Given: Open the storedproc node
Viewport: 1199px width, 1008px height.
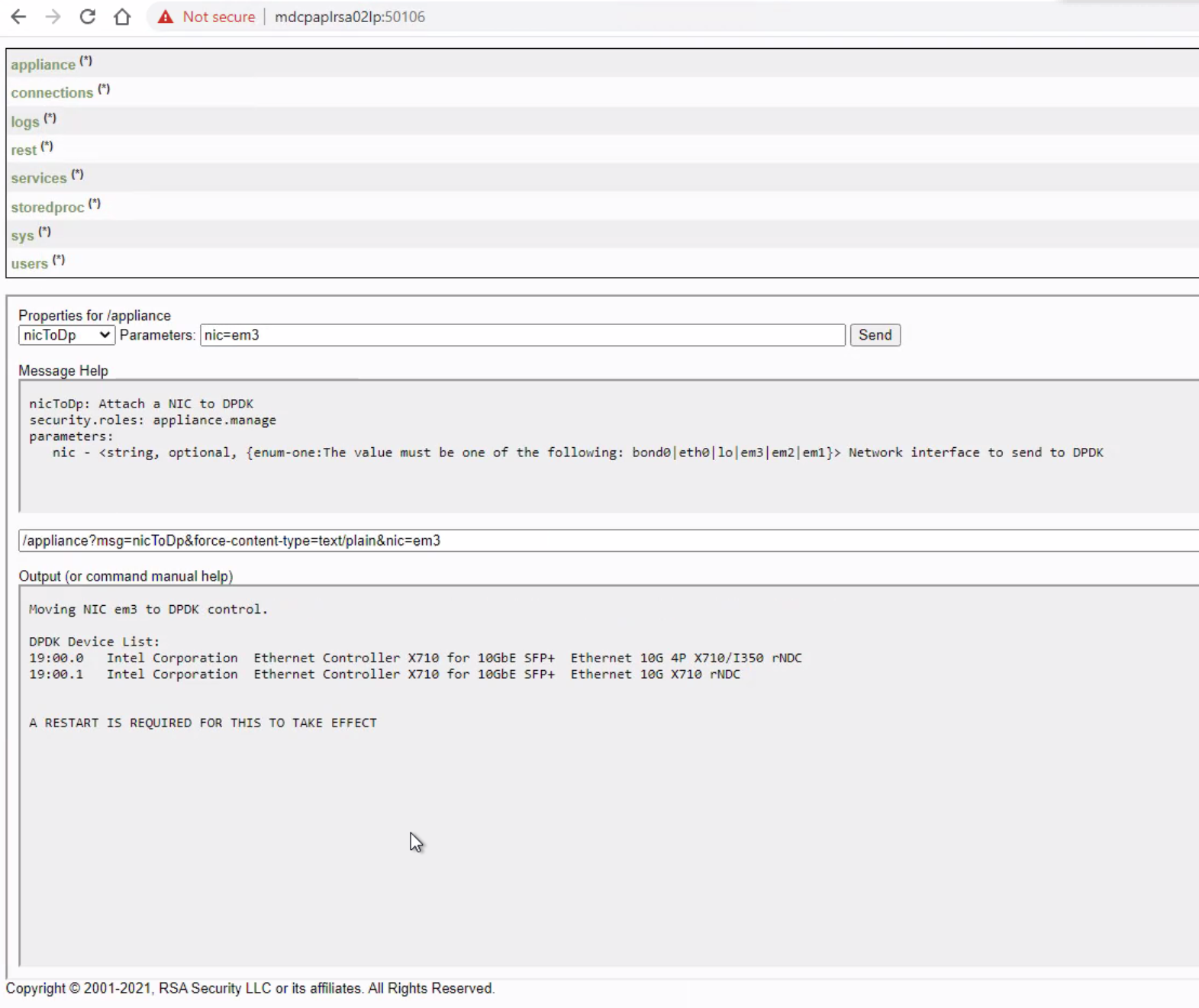Looking at the screenshot, I should pyautogui.click(x=47, y=208).
